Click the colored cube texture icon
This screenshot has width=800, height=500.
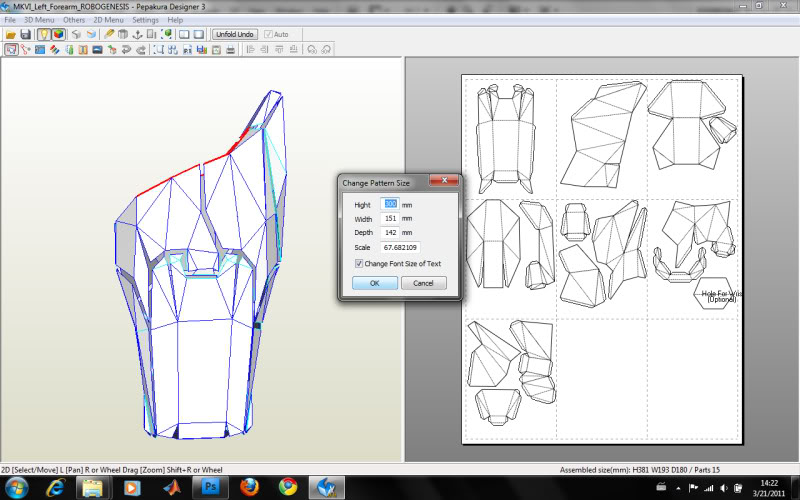click(x=58, y=34)
